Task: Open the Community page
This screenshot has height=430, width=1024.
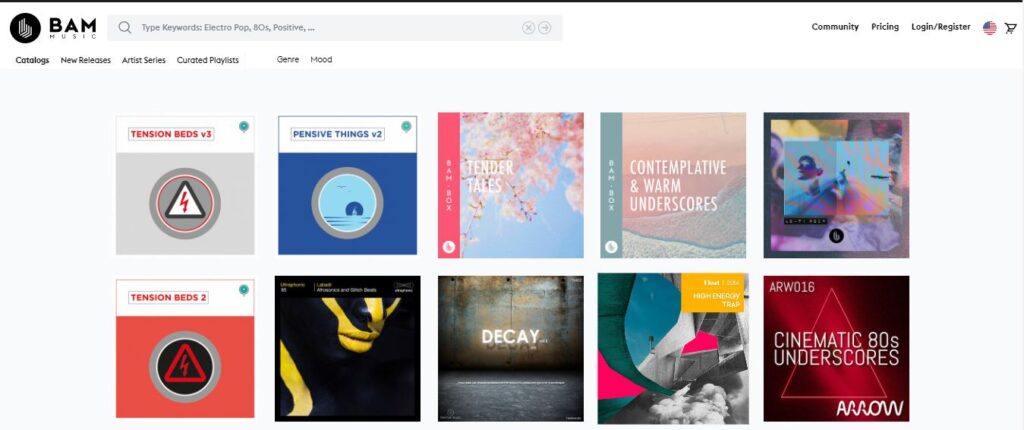Action: click(x=835, y=27)
